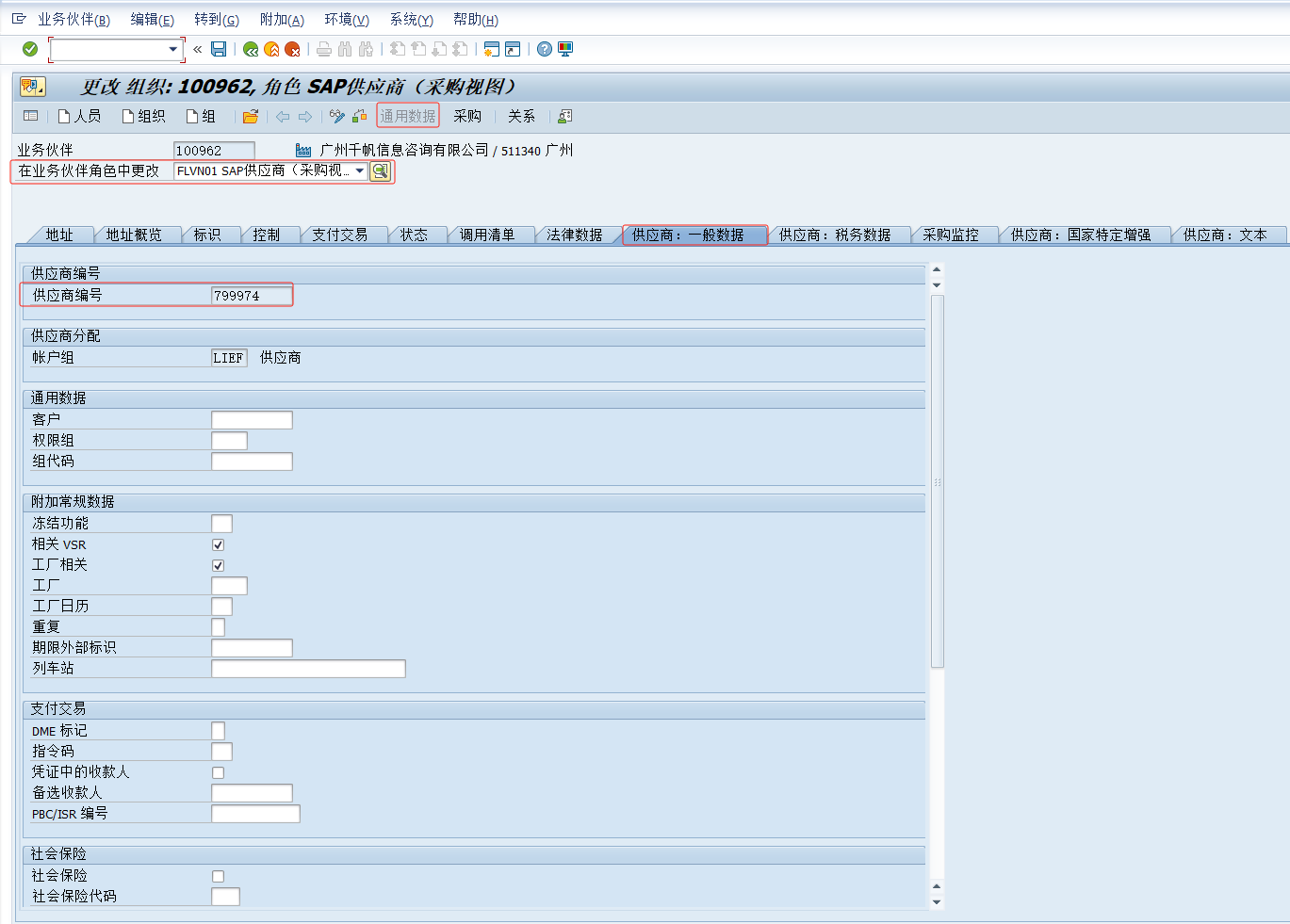The height and width of the screenshot is (924, 1290).
Task: Click the SAP window menu icon
Action: click(19, 19)
